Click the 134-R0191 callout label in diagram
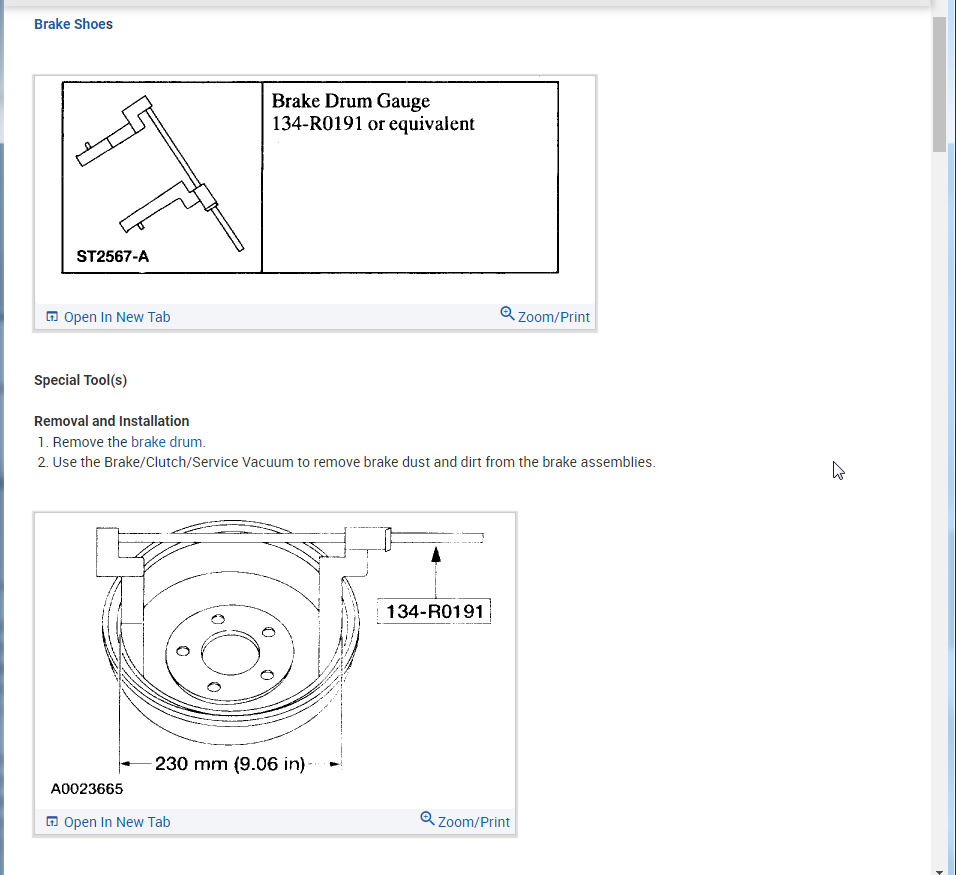Screen dimensions: 956x875 tap(434, 611)
